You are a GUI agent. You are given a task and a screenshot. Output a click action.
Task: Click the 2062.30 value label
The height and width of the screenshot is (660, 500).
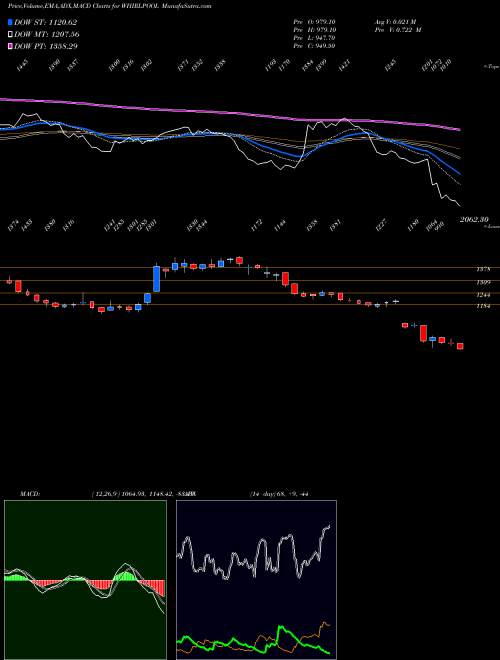[x=474, y=219]
